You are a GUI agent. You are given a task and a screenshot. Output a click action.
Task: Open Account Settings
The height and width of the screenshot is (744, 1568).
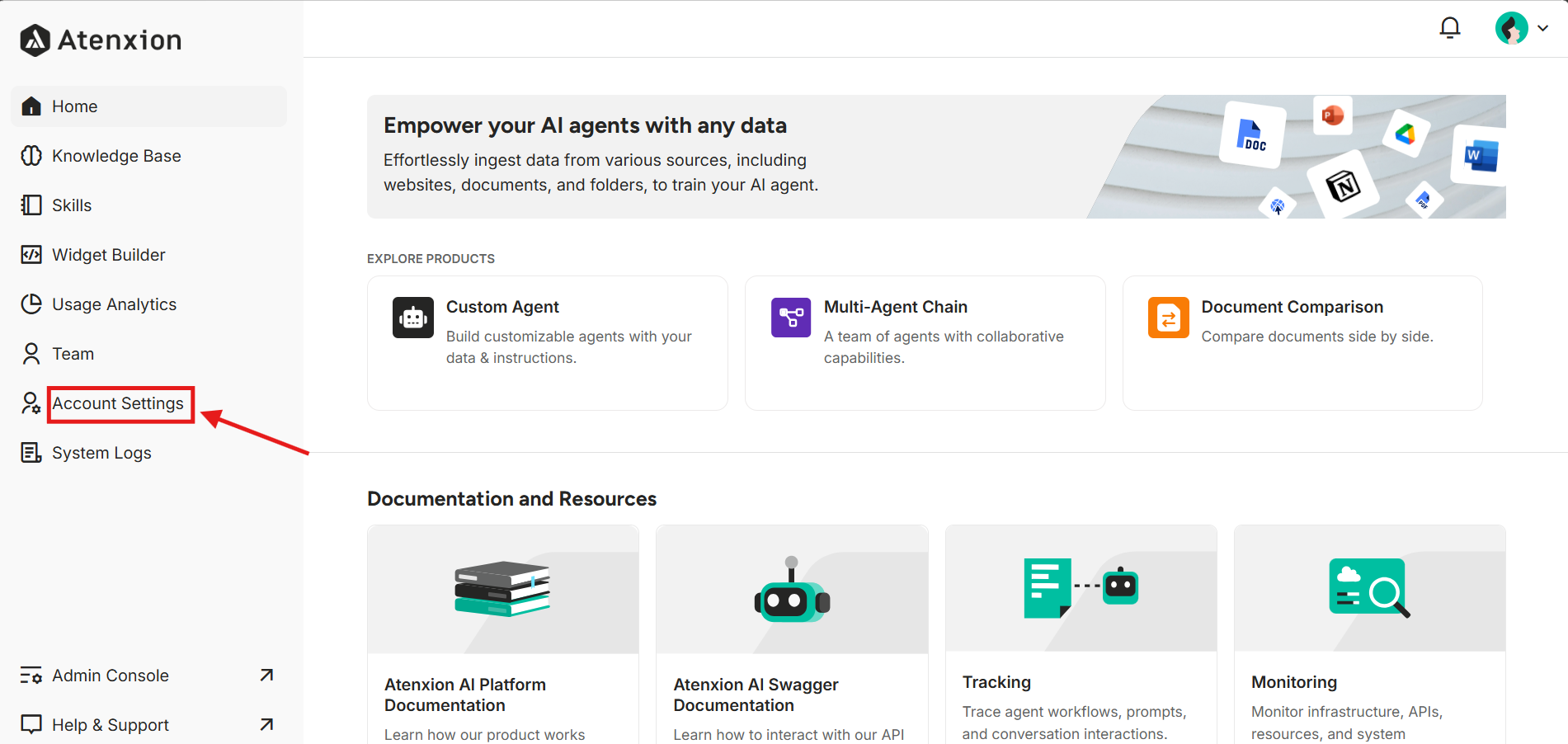(x=118, y=403)
